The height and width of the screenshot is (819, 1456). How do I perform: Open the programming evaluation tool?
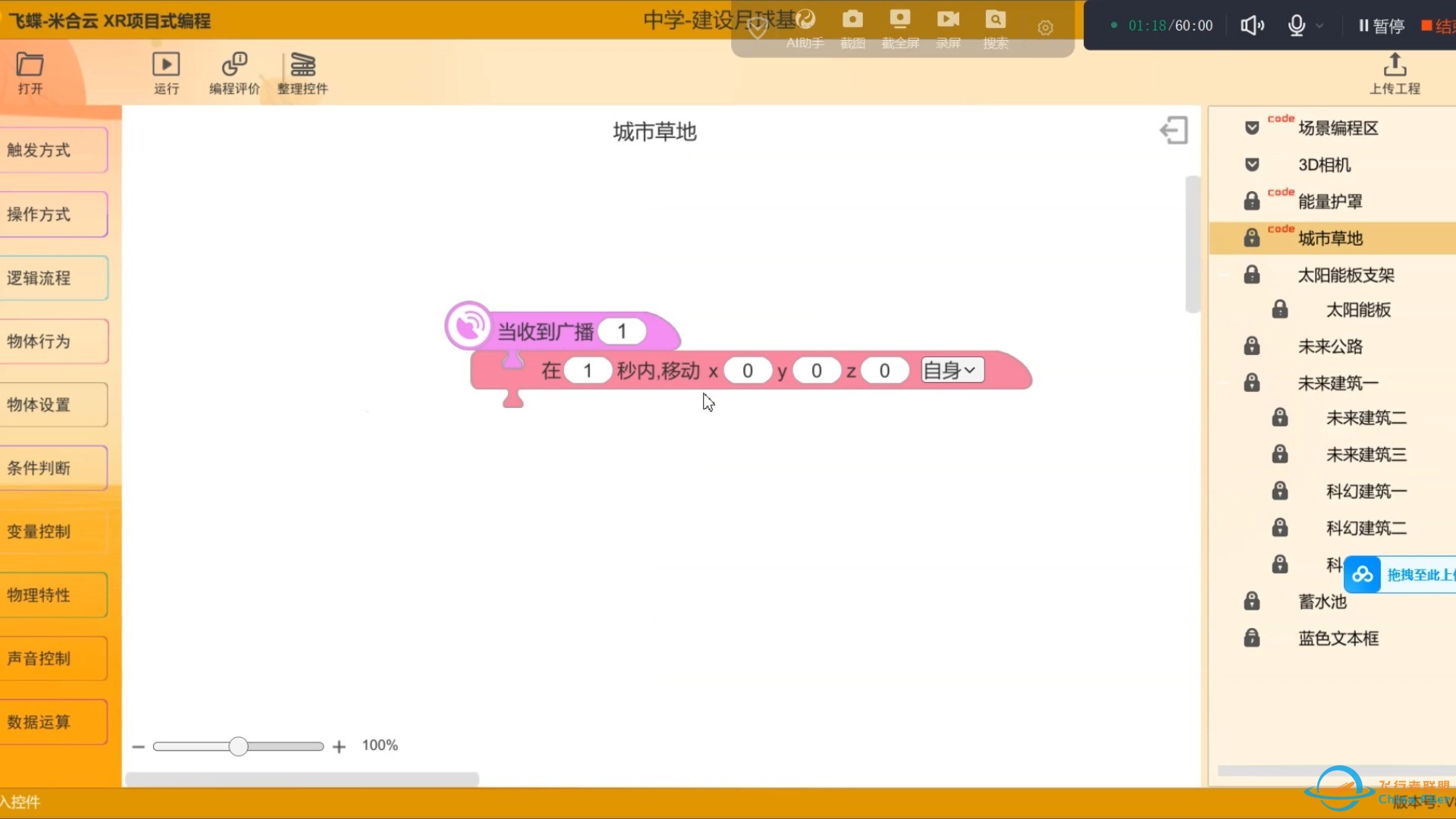coord(234,65)
